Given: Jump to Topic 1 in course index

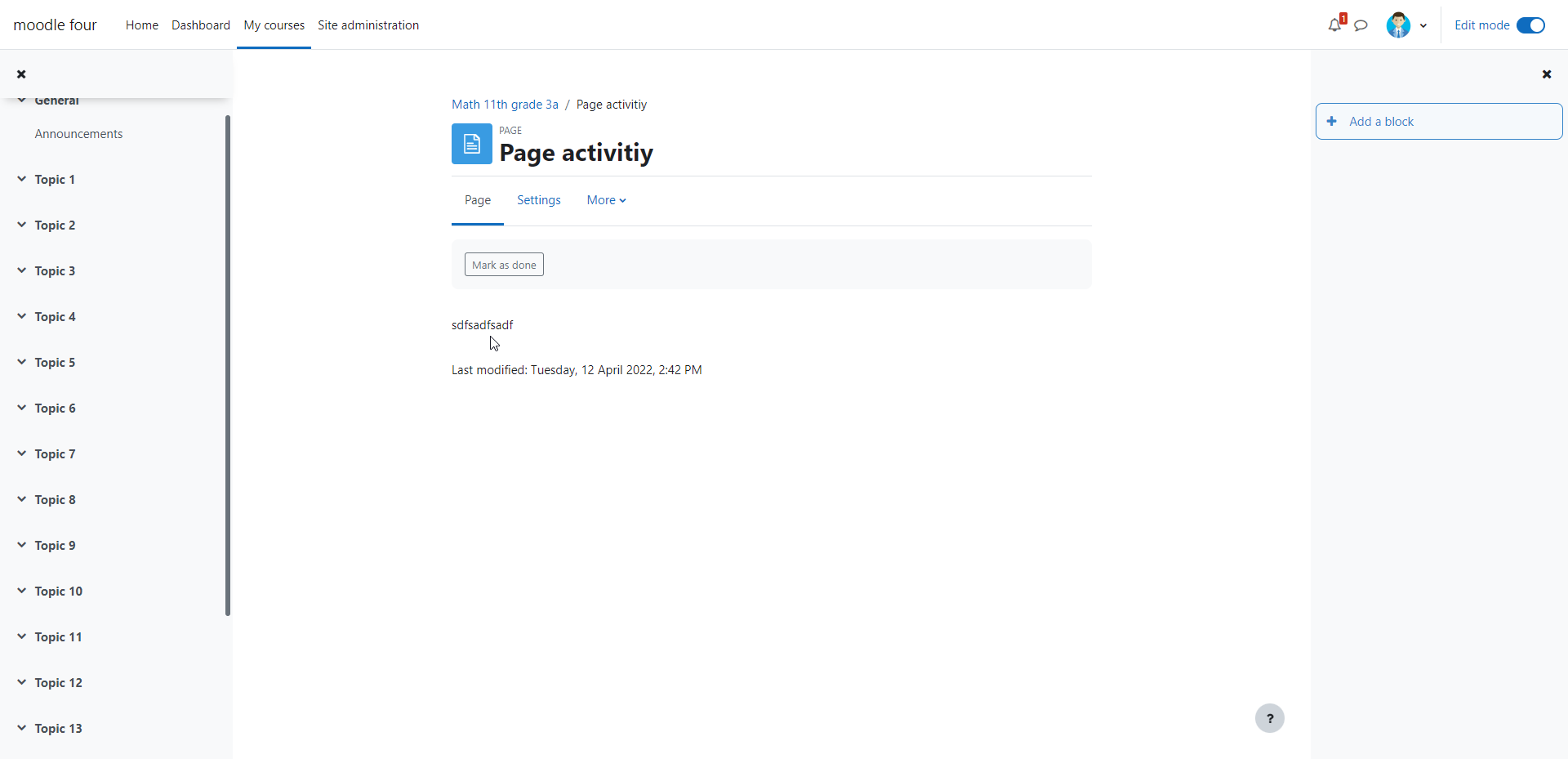Looking at the screenshot, I should [x=55, y=180].
